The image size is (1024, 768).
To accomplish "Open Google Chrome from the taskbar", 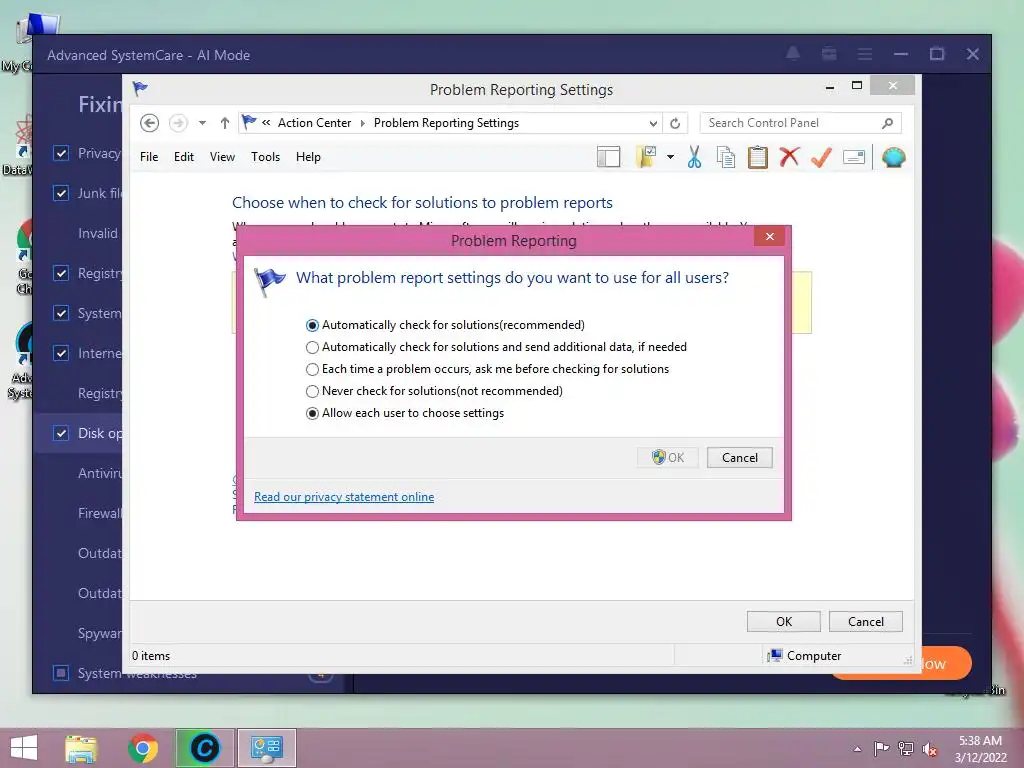I will (x=143, y=748).
